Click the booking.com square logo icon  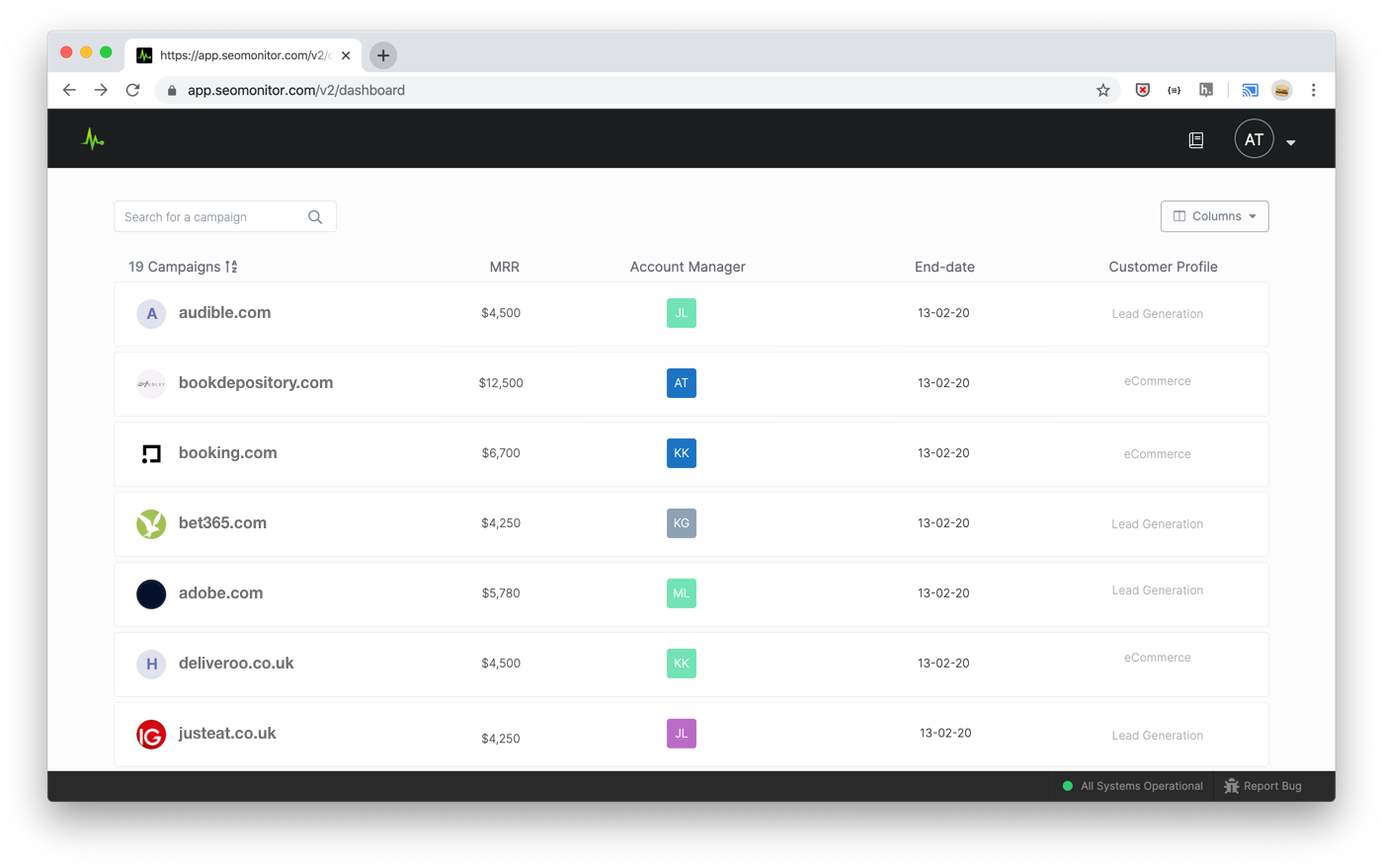[x=151, y=454]
